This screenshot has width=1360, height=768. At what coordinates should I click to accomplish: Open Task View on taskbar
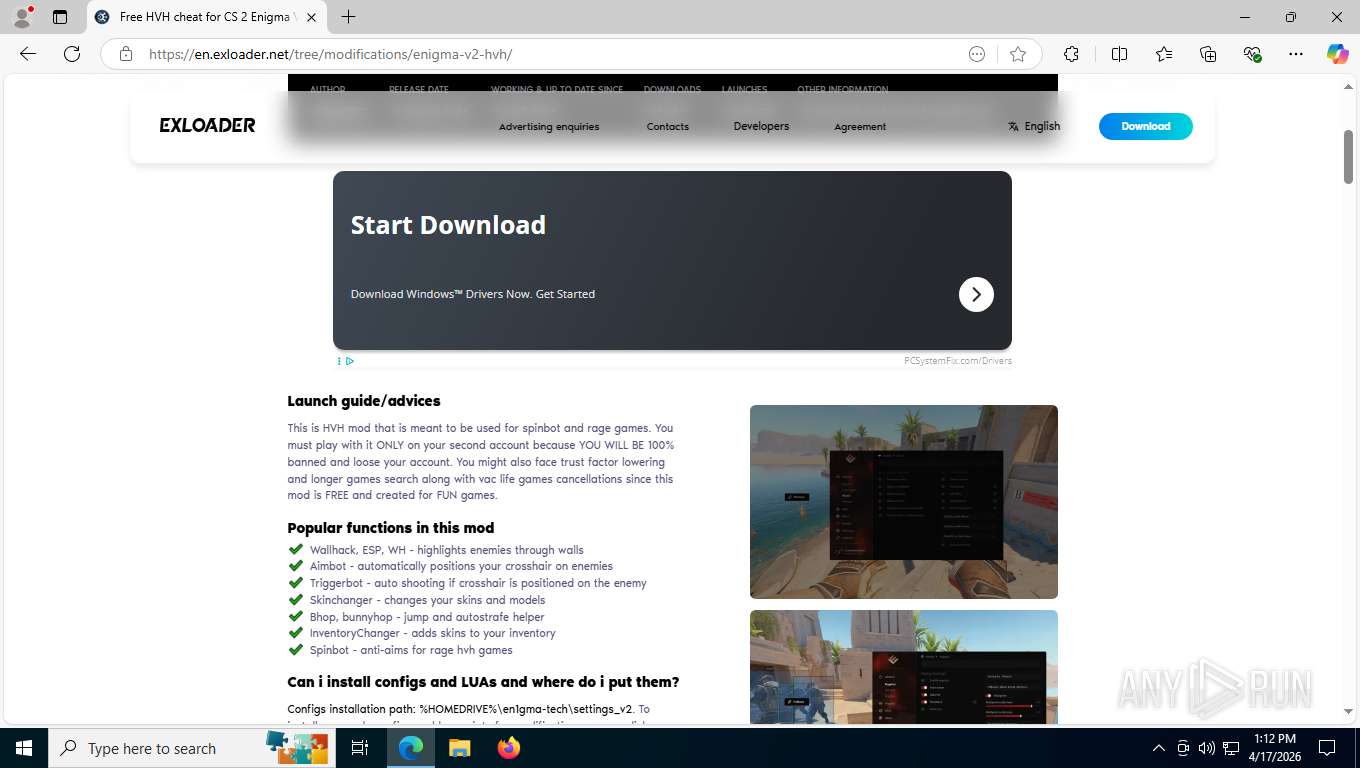pos(360,748)
